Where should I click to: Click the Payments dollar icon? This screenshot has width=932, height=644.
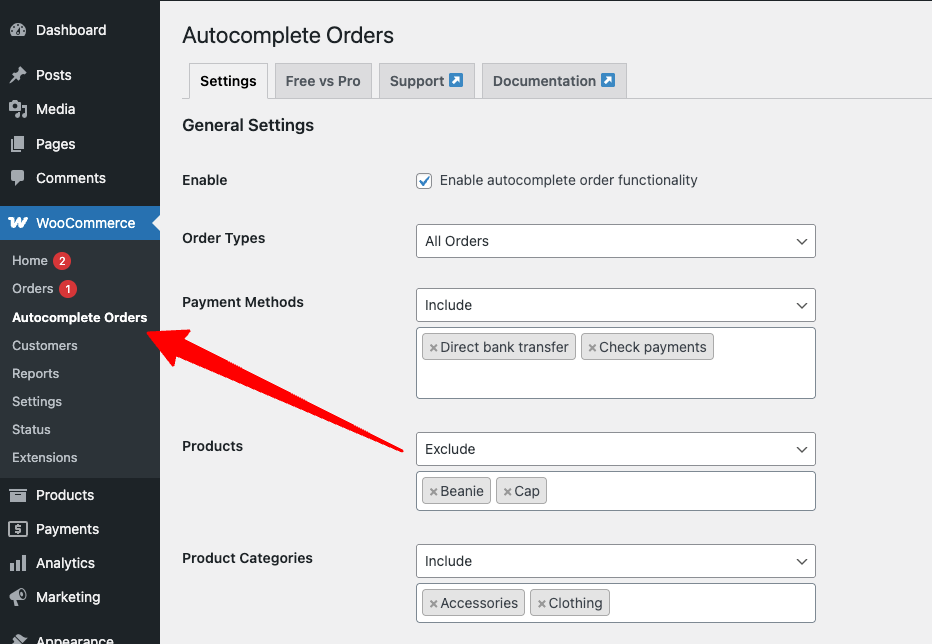pyautogui.click(x=18, y=529)
